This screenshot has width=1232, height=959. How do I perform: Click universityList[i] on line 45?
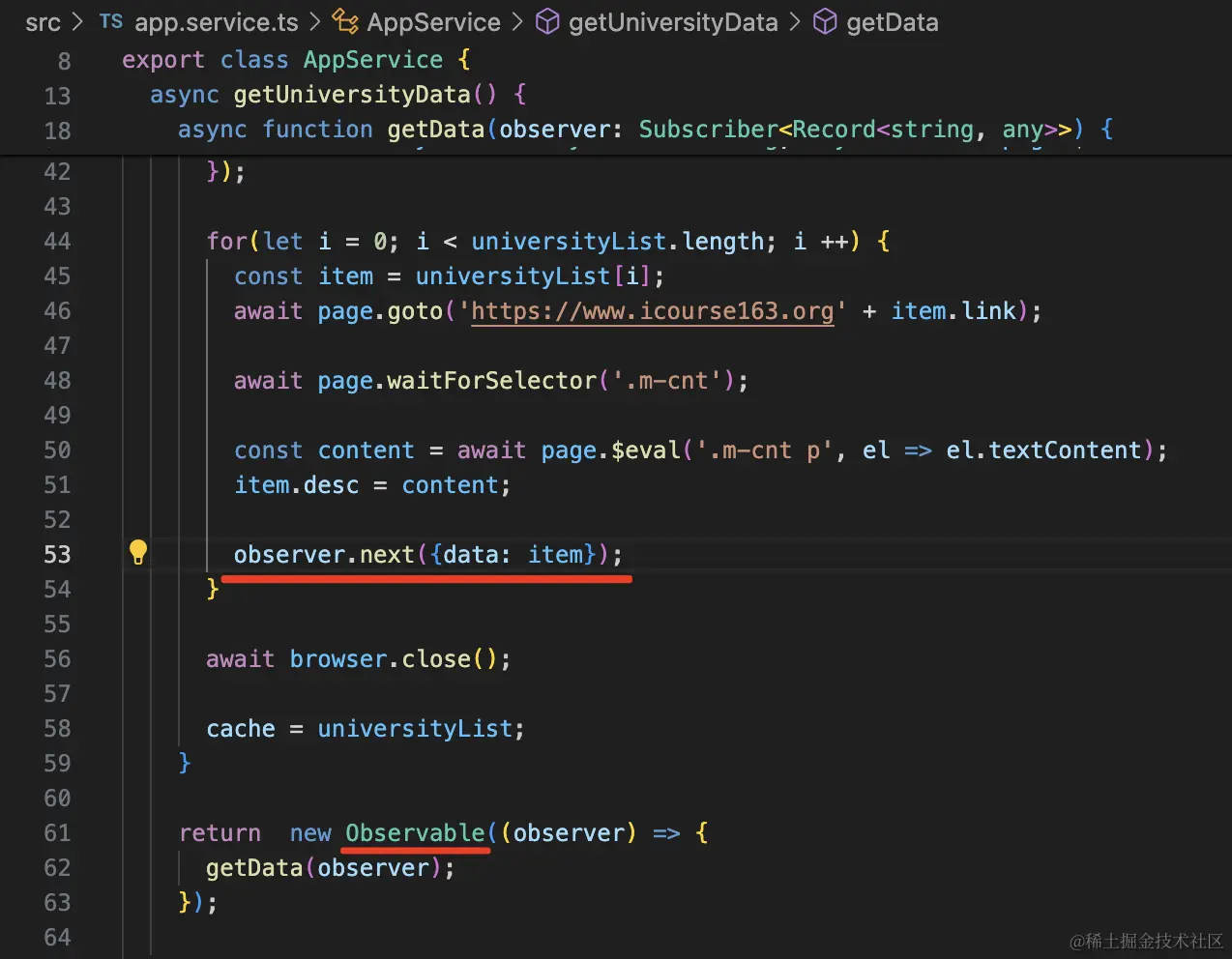pos(533,276)
